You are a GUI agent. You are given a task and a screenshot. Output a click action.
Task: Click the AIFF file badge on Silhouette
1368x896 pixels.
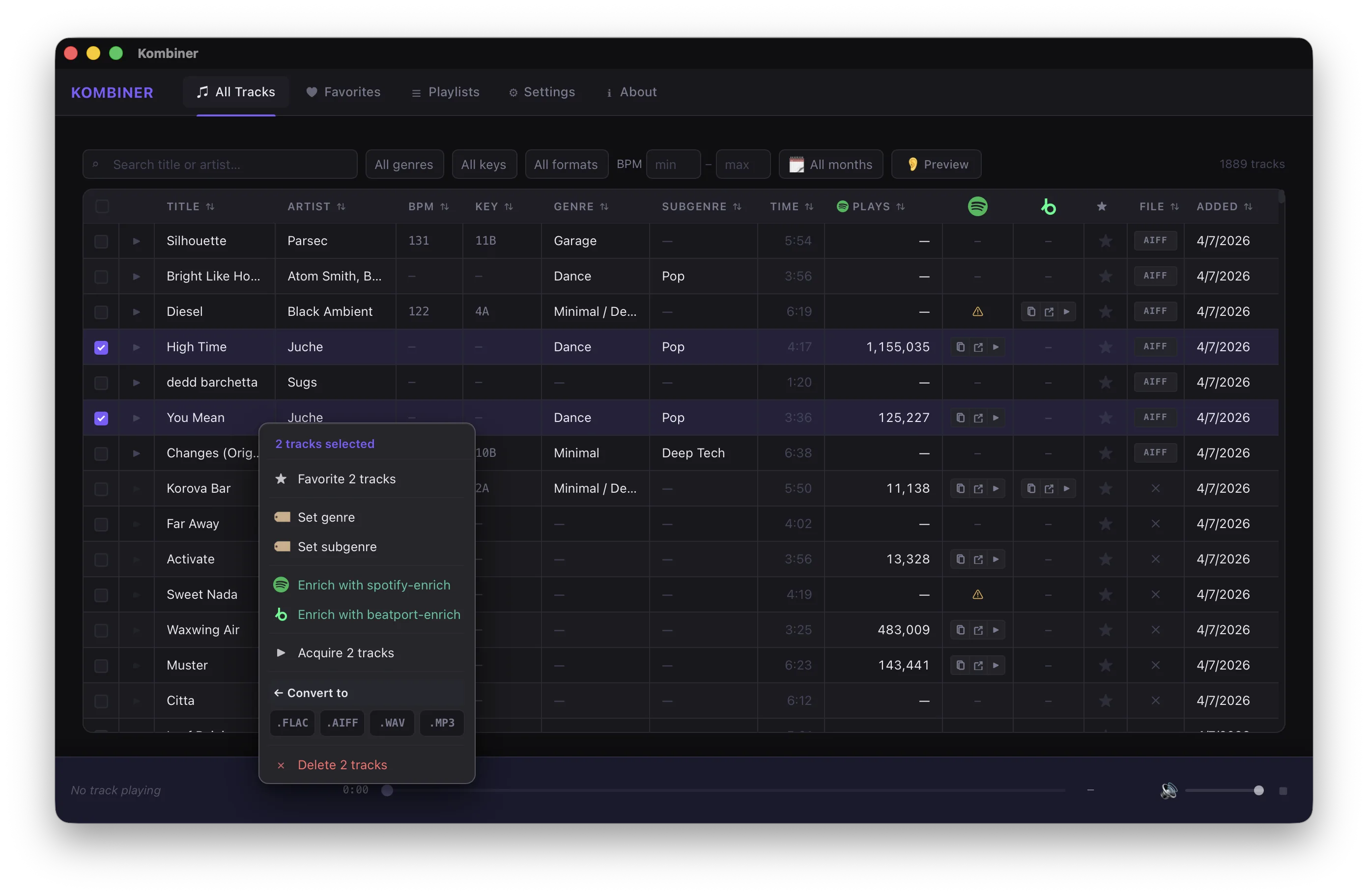pos(1155,240)
